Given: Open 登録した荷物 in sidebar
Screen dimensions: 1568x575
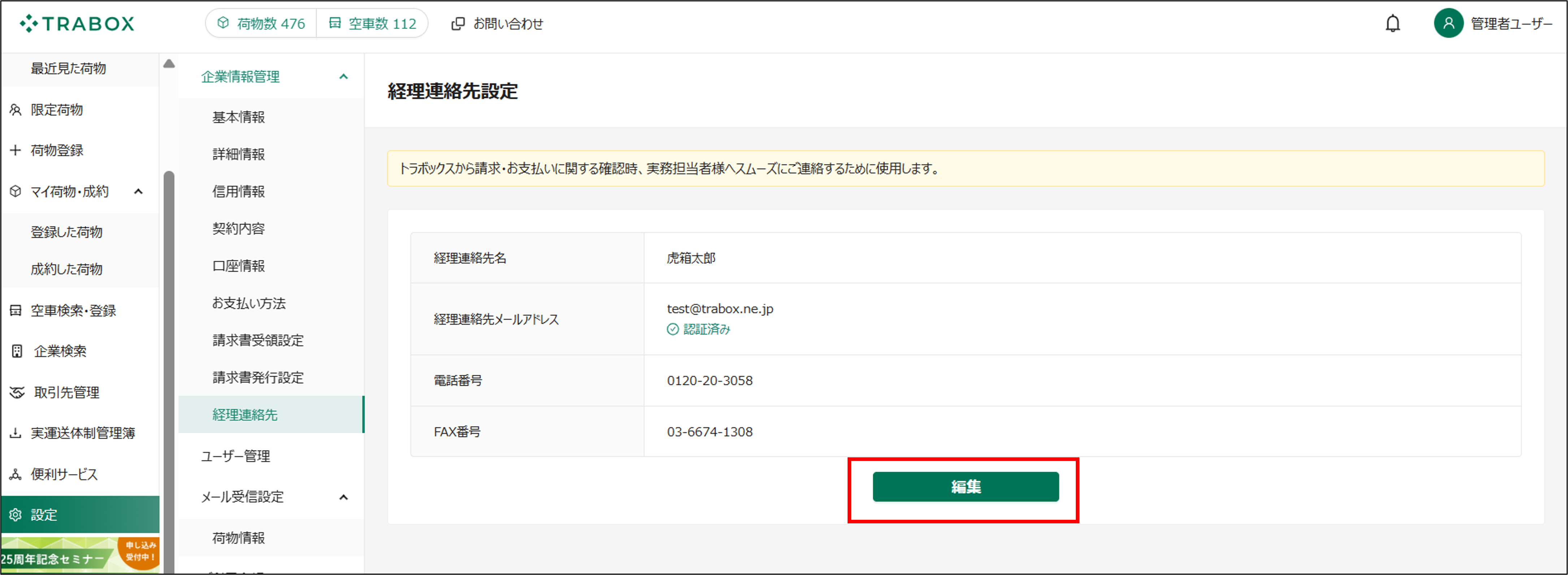Looking at the screenshot, I should tap(66, 232).
